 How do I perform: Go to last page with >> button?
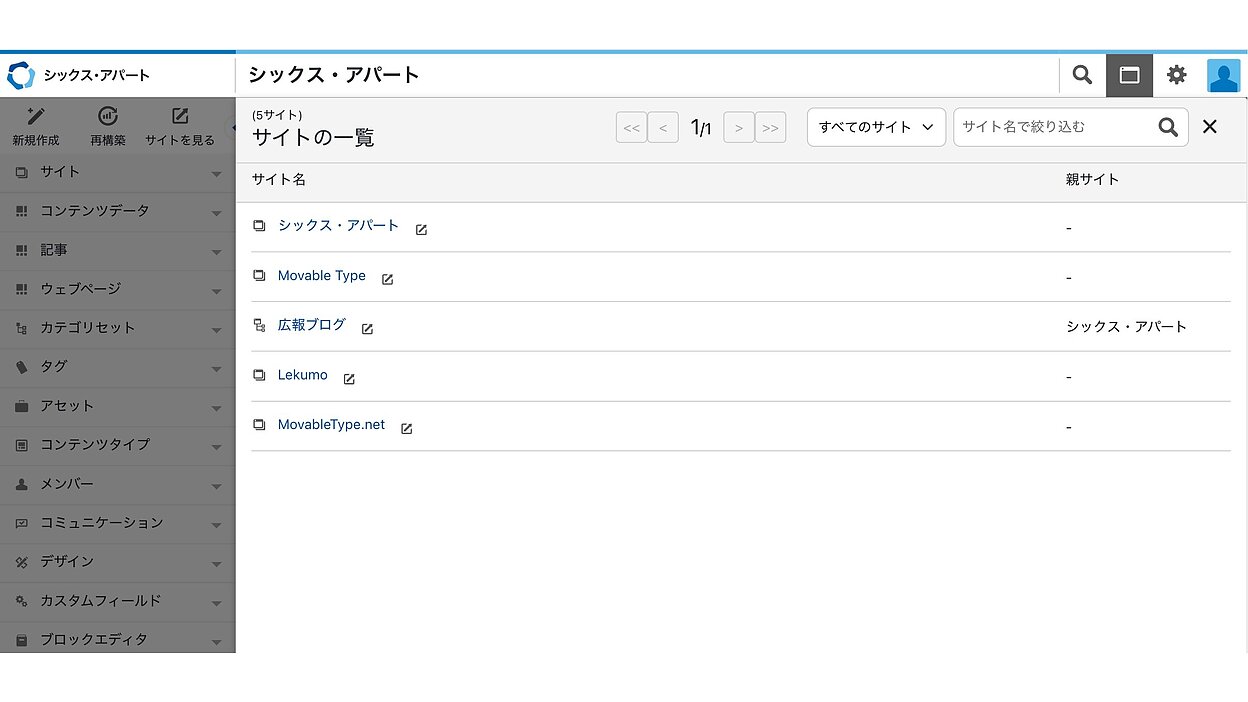[x=770, y=127]
